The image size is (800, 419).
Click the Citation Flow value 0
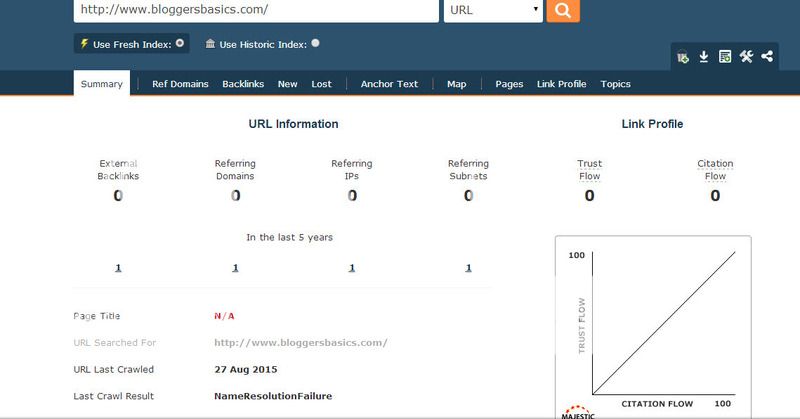tap(715, 195)
